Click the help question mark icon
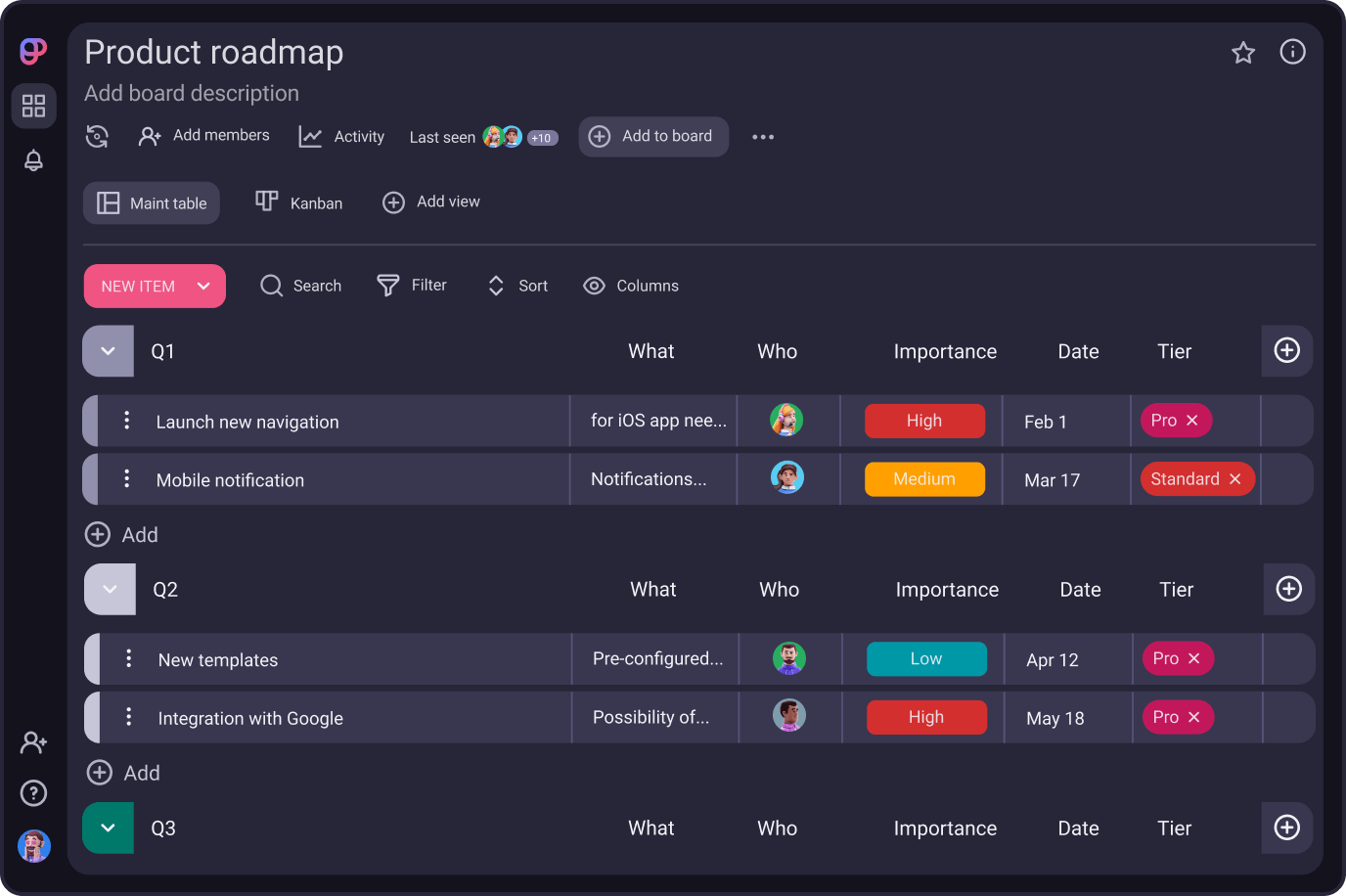This screenshot has height=896, width=1346. (33, 792)
